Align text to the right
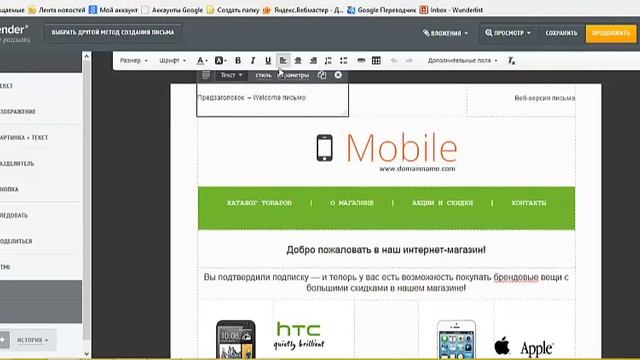Viewport: 640px width, 360px height. [x=313, y=61]
